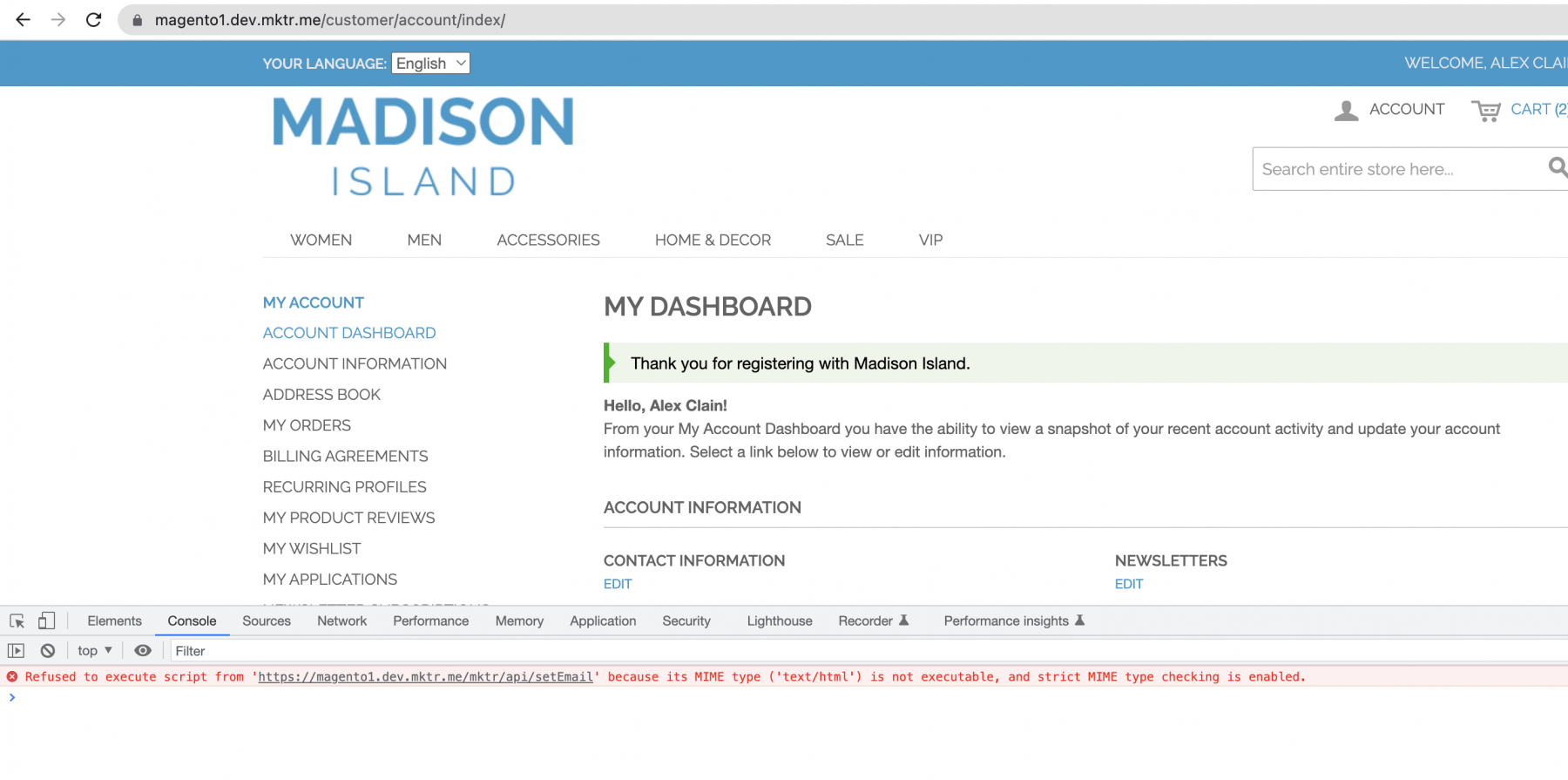Switch to the Network tab
Screen dimensions: 1568x780
[341, 621]
